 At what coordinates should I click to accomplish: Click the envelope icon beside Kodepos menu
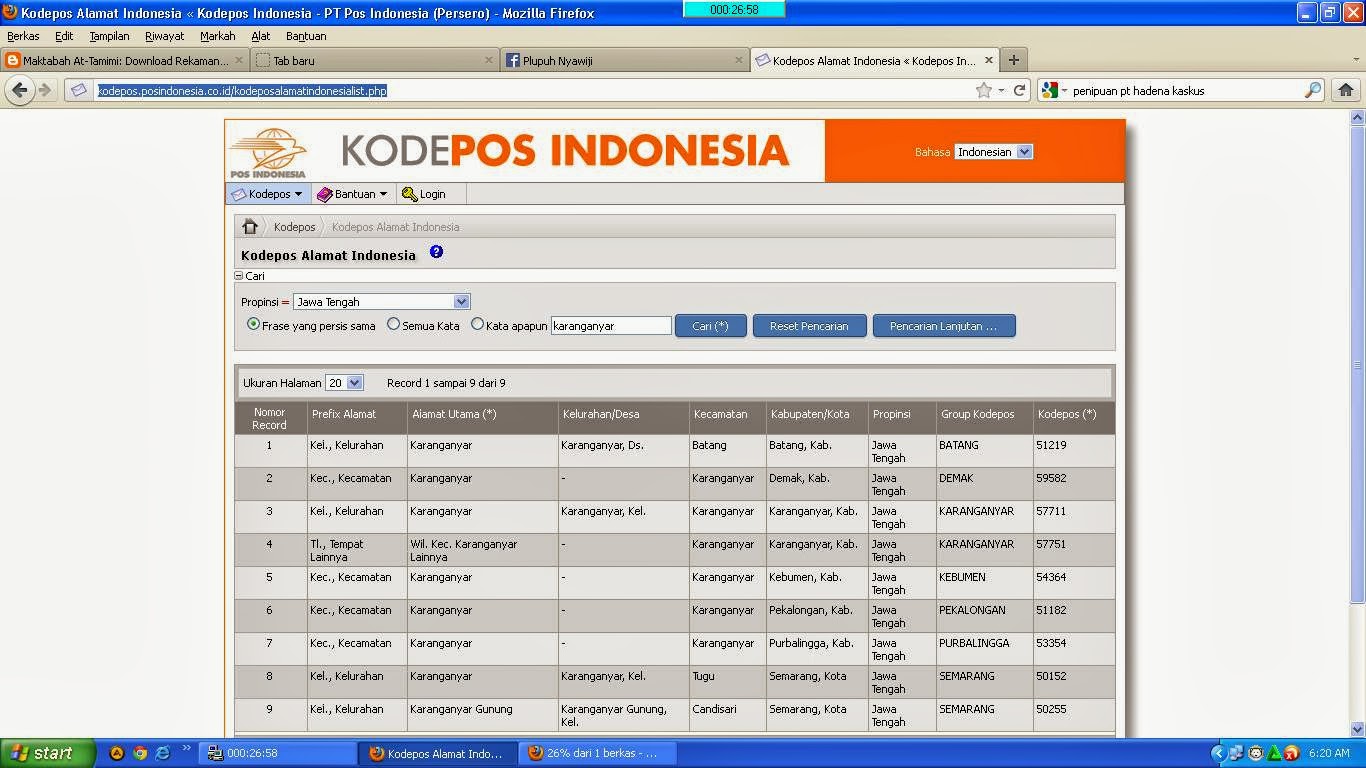240,193
